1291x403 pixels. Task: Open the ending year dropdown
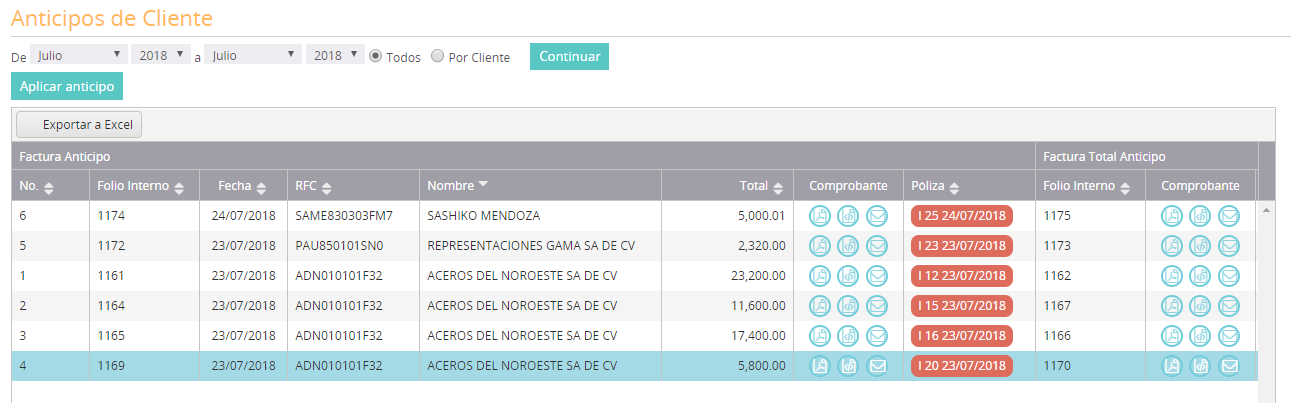[x=335, y=55]
